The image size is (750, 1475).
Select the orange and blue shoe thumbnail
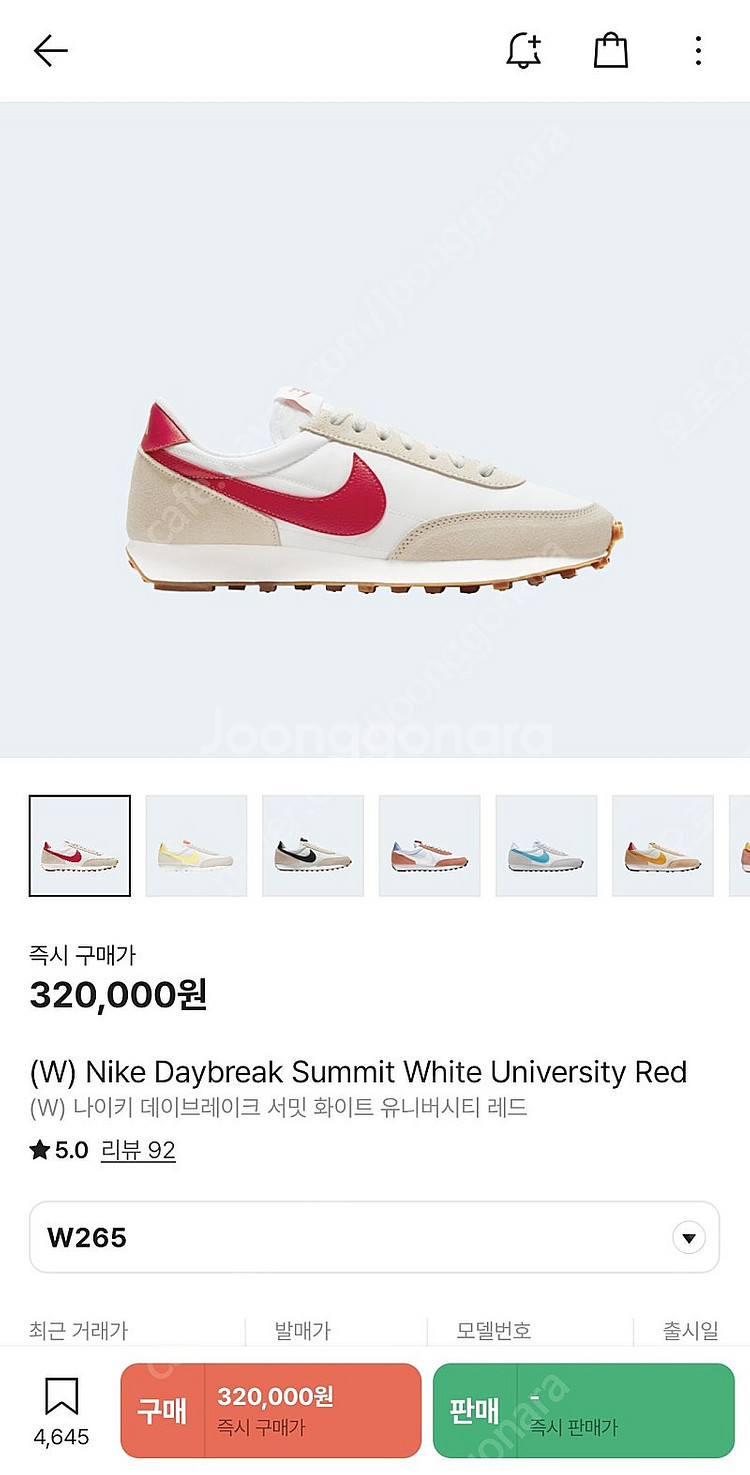coord(430,846)
